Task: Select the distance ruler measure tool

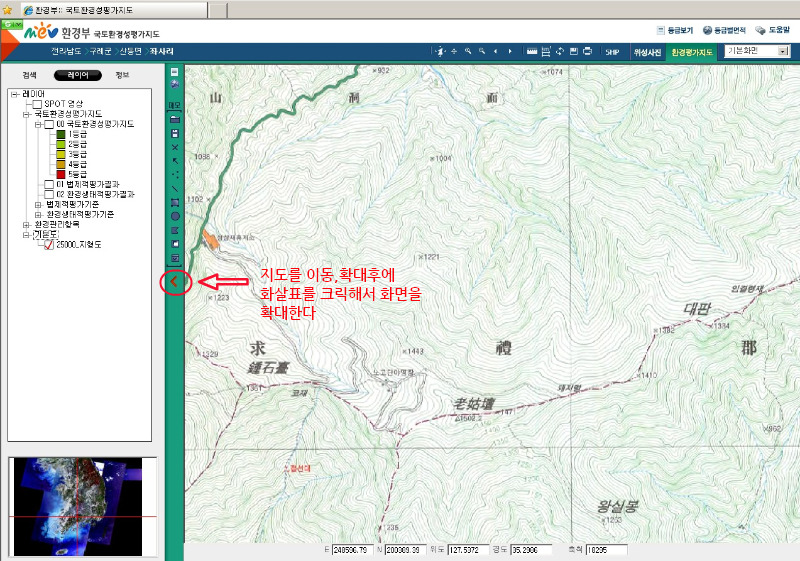Action: [x=532, y=52]
